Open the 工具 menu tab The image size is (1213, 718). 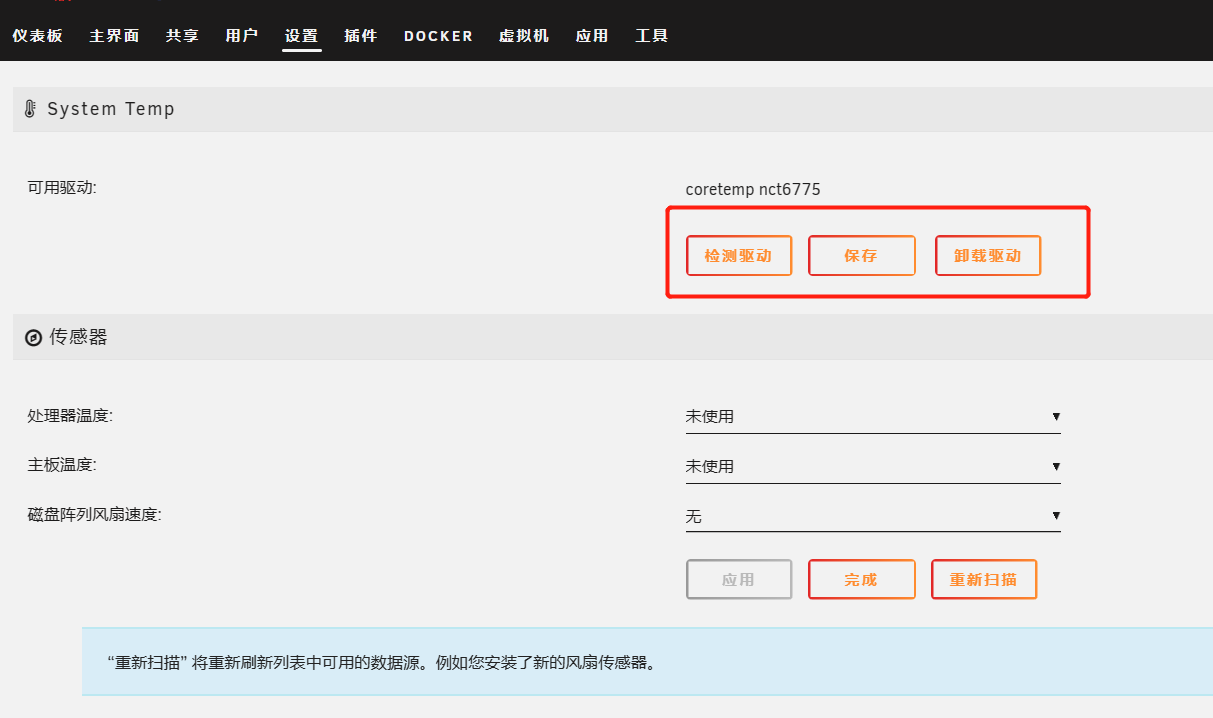pos(651,36)
